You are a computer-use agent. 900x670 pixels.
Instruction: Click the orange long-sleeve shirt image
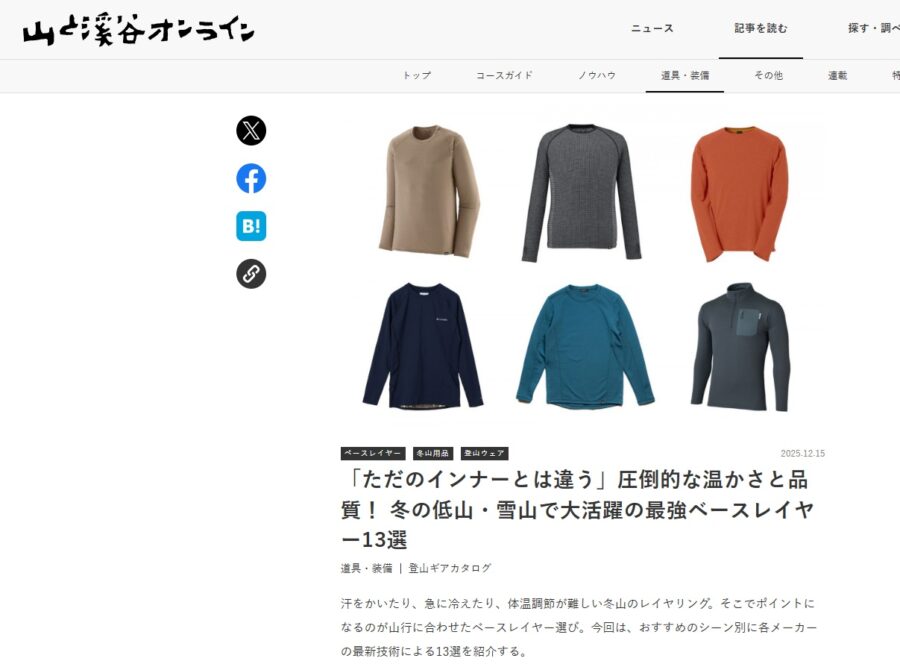coord(739,193)
